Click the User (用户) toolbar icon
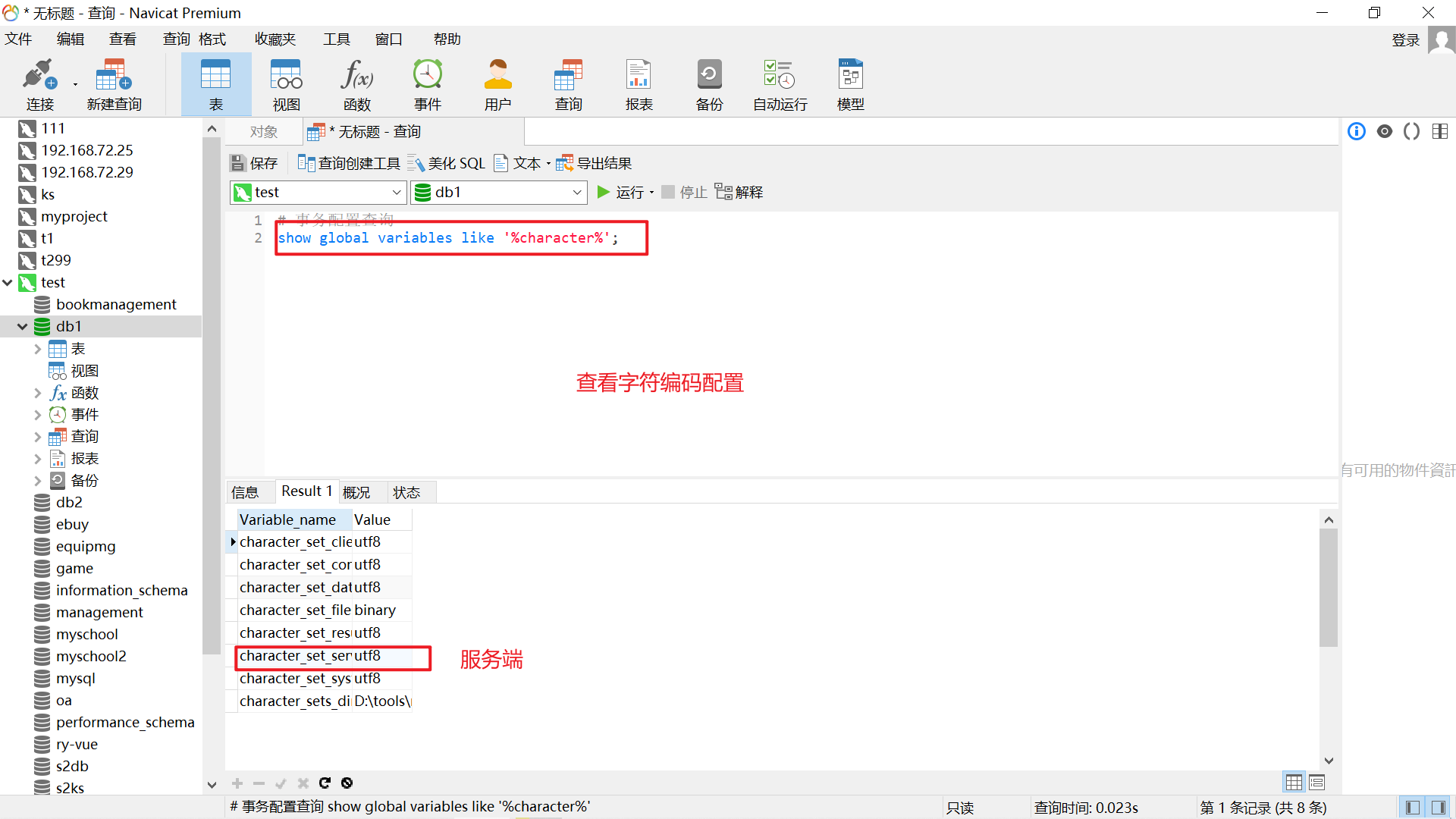 (497, 84)
